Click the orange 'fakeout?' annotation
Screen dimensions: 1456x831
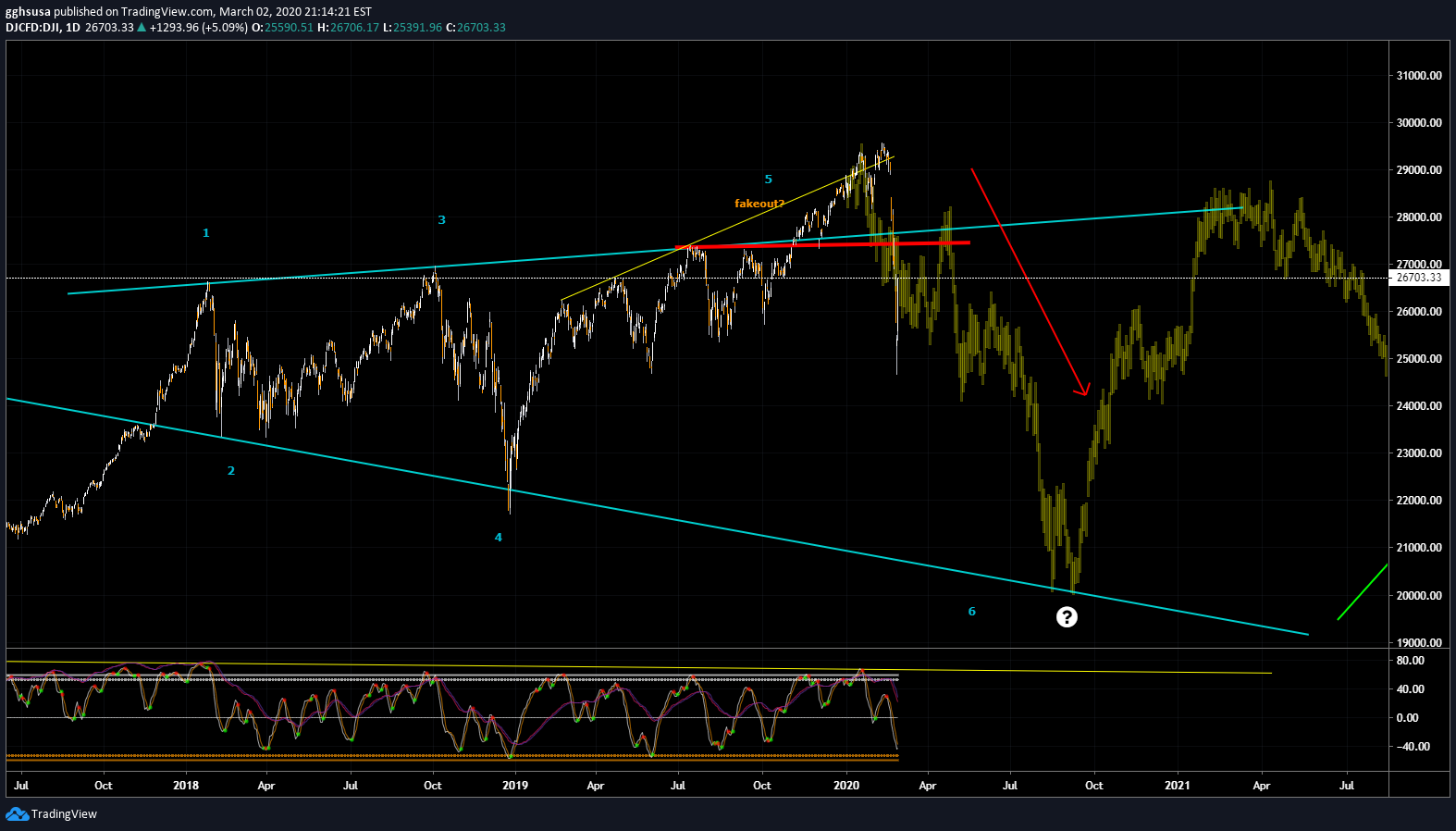pos(759,204)
